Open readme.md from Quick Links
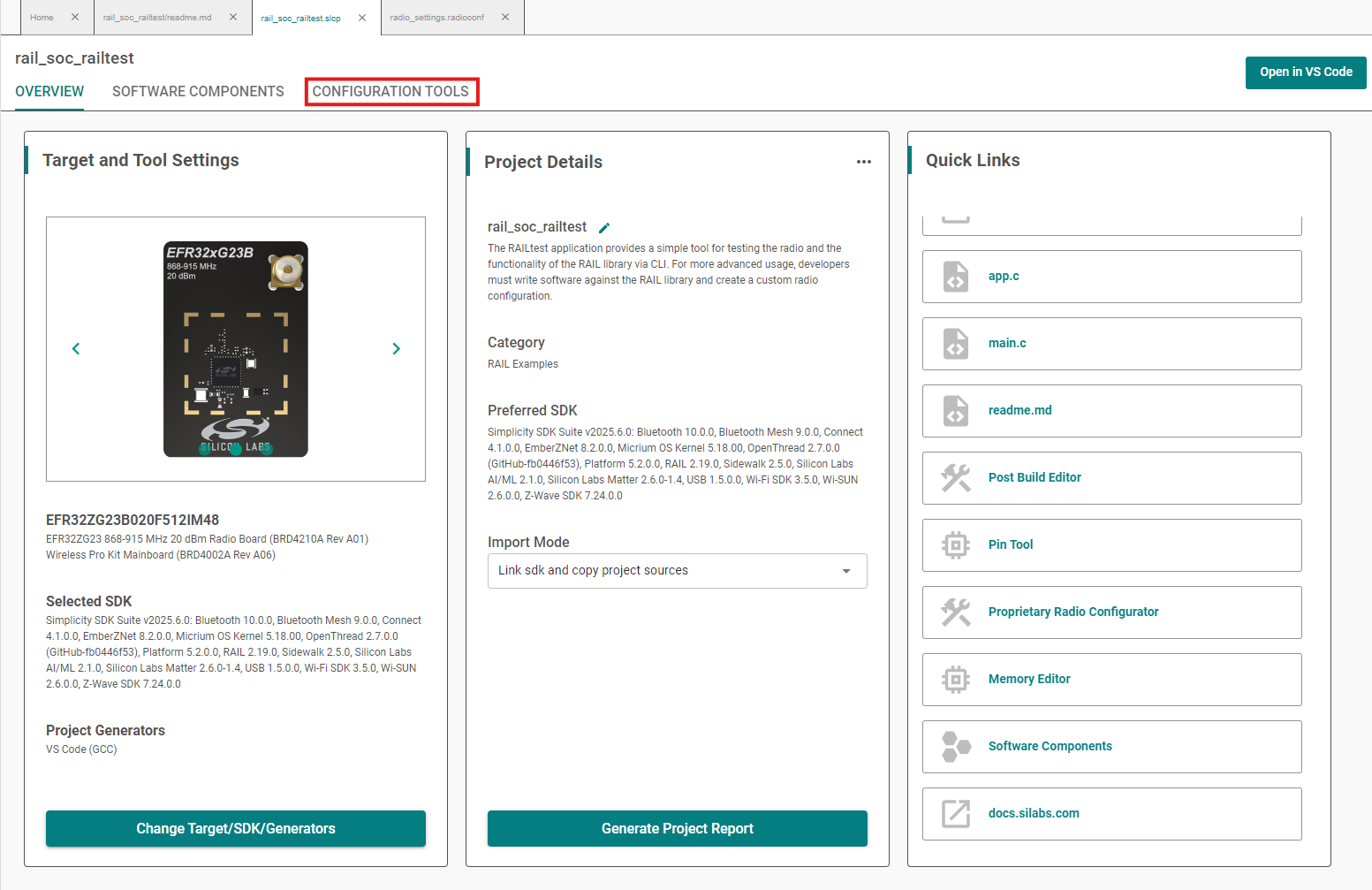This screenshot has width=1372, height=890. 1020,410
